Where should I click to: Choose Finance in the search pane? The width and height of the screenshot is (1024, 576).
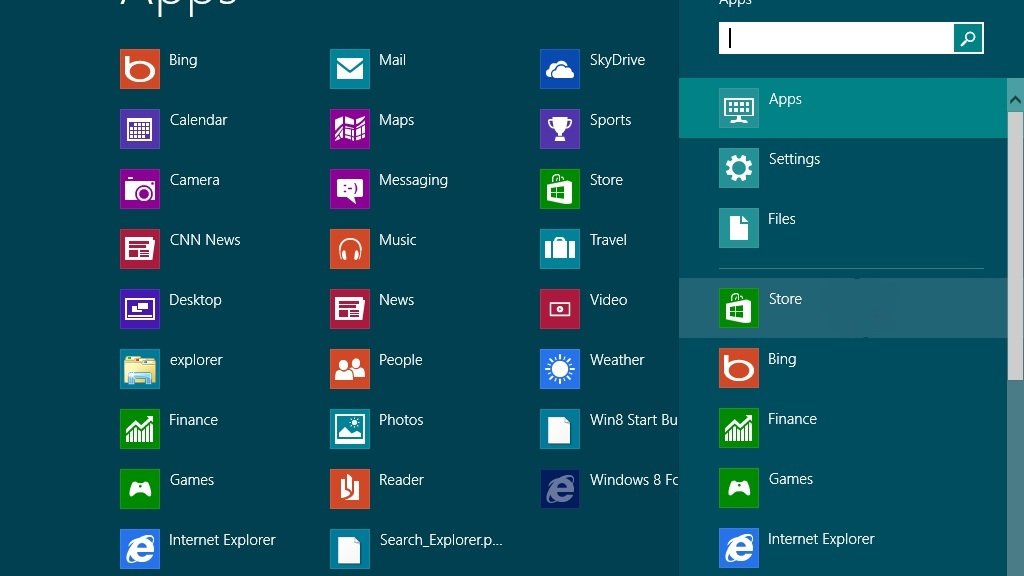842,428
